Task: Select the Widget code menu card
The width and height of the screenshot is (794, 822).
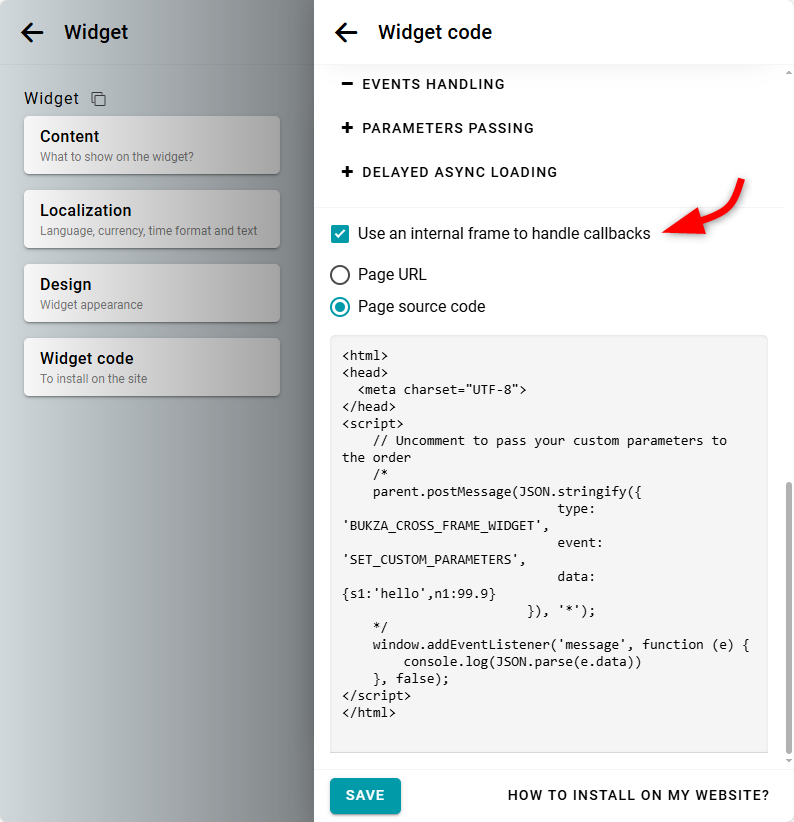Action: coord(152,367)
